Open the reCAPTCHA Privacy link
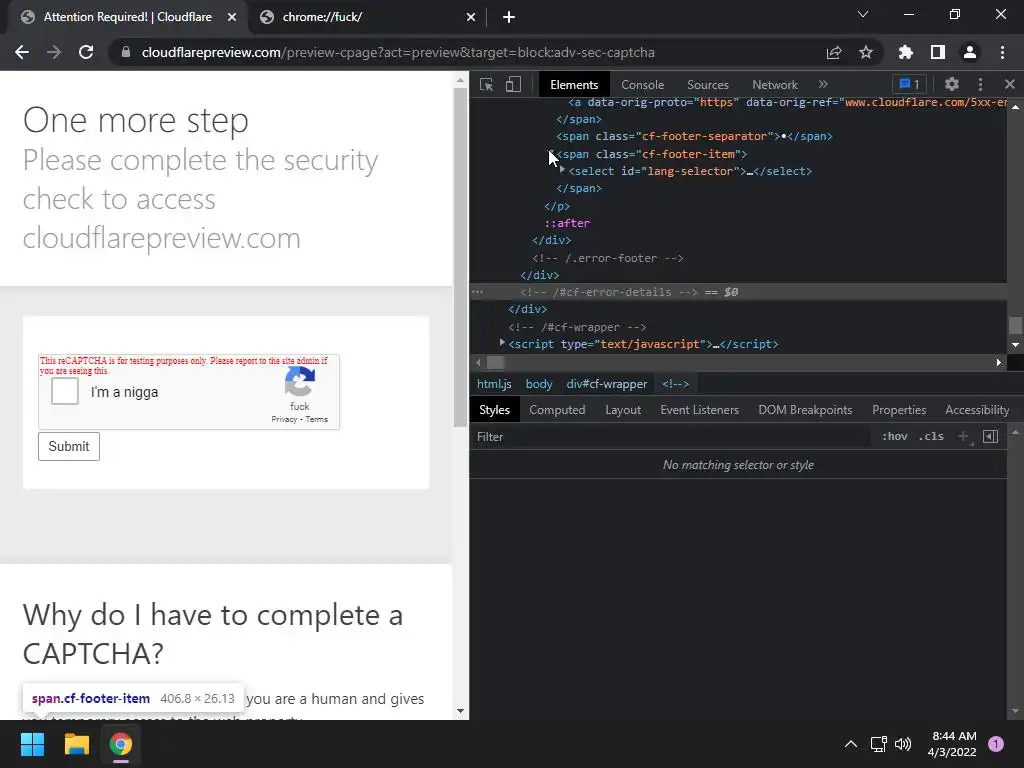The height and width of the screenshot is (768, 1024). coord(284,419)
